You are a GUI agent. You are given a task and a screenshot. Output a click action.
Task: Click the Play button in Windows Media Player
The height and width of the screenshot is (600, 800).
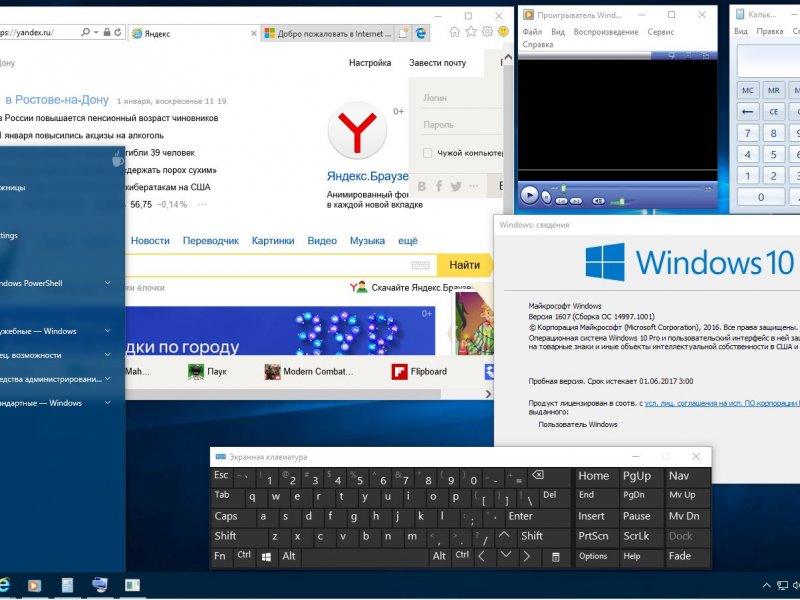click(x=529, y=194)
